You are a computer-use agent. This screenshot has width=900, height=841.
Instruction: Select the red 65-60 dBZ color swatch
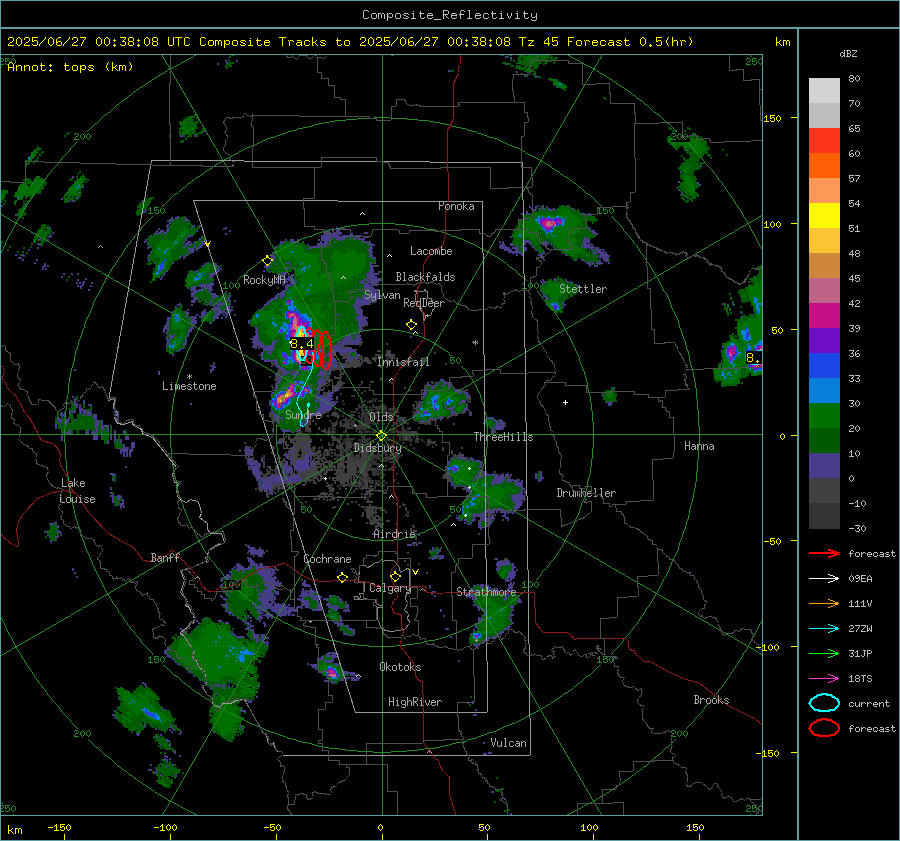tap(824, 141)
